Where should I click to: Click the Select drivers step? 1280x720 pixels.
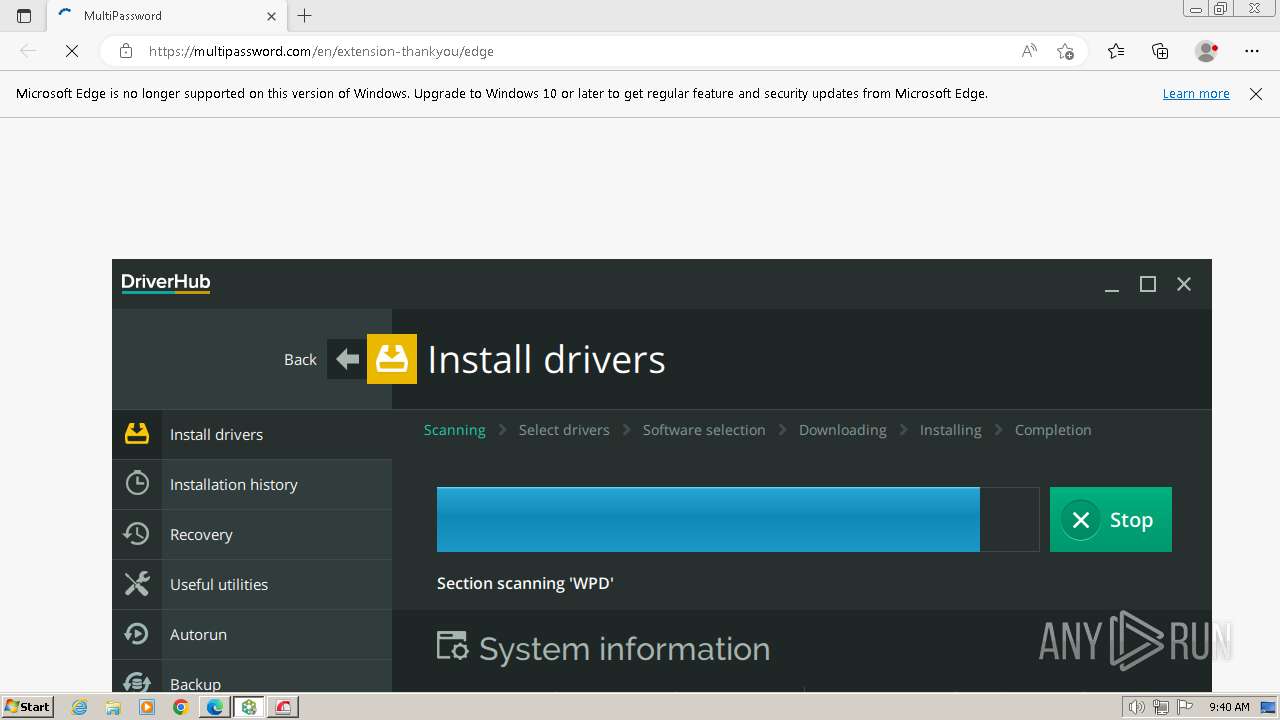tap(564, 430)
